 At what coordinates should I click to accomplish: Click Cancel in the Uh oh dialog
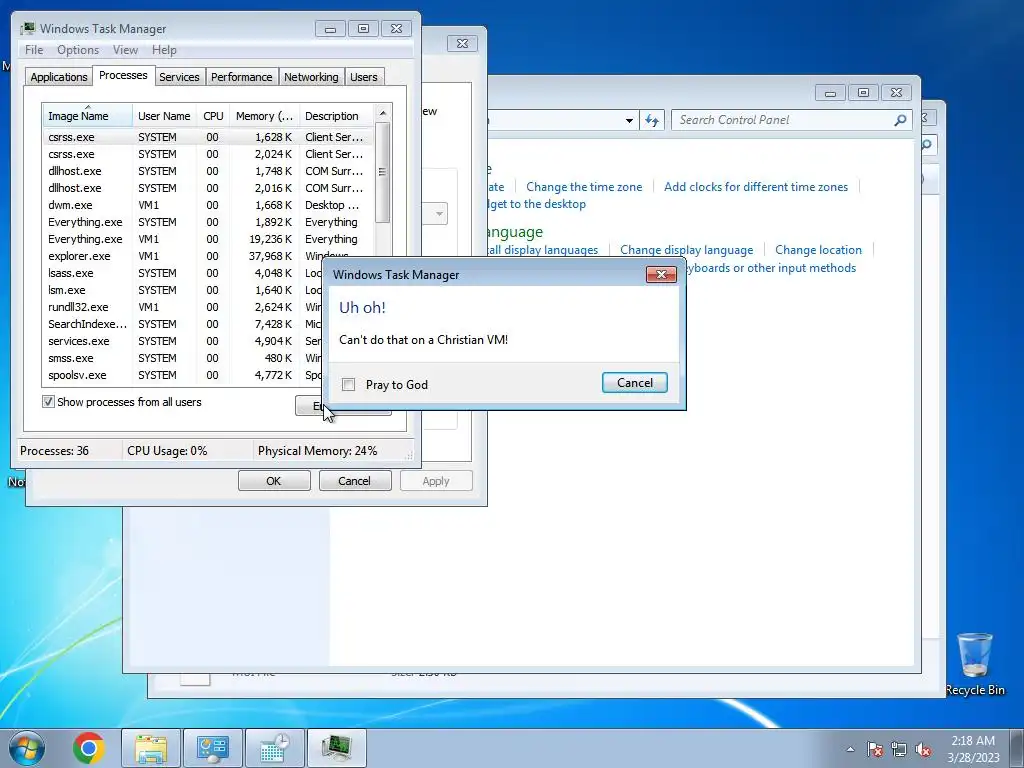click(x=634, y=383)
